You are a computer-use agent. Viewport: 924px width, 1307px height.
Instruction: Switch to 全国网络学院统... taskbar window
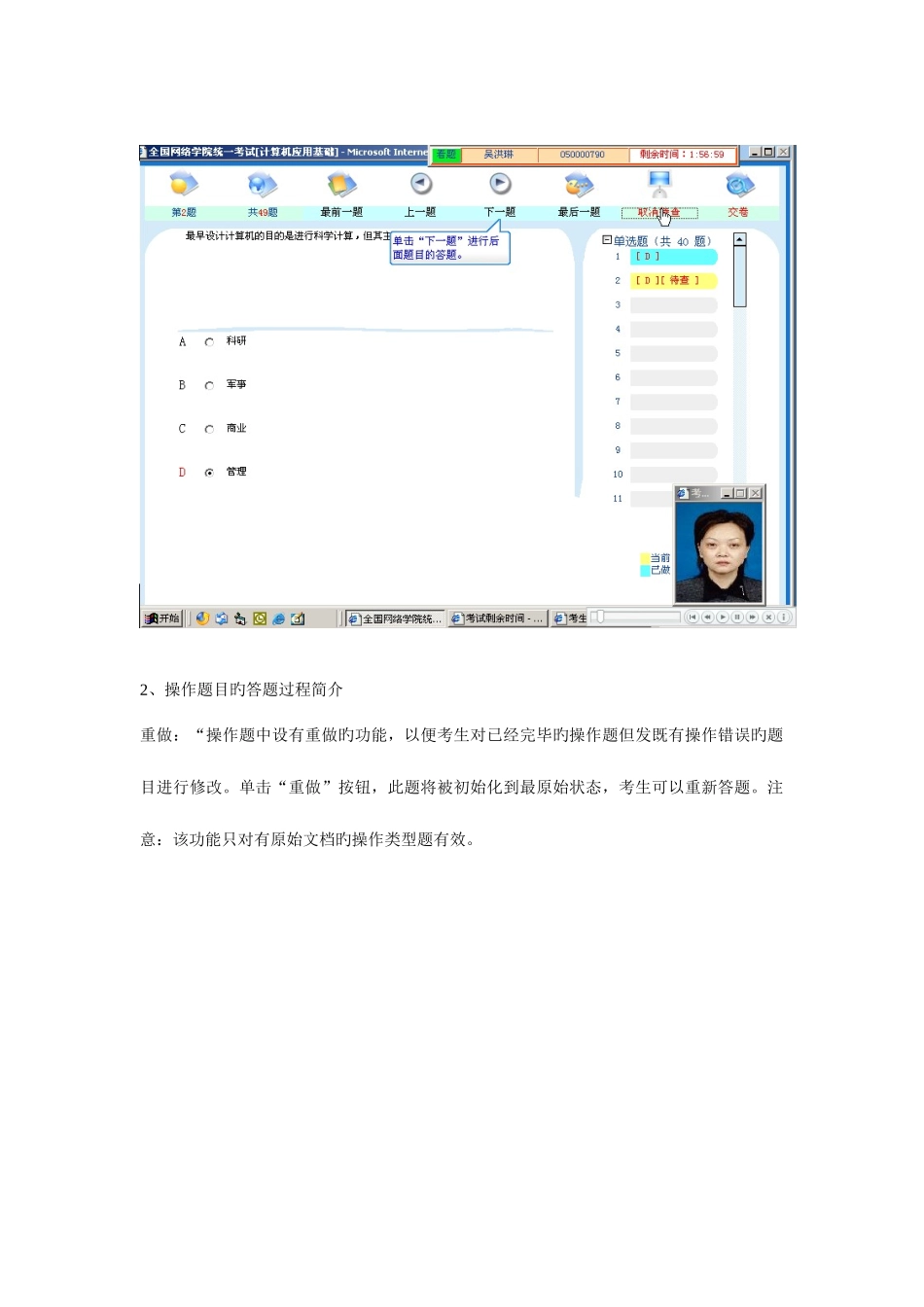pos(396,618)
